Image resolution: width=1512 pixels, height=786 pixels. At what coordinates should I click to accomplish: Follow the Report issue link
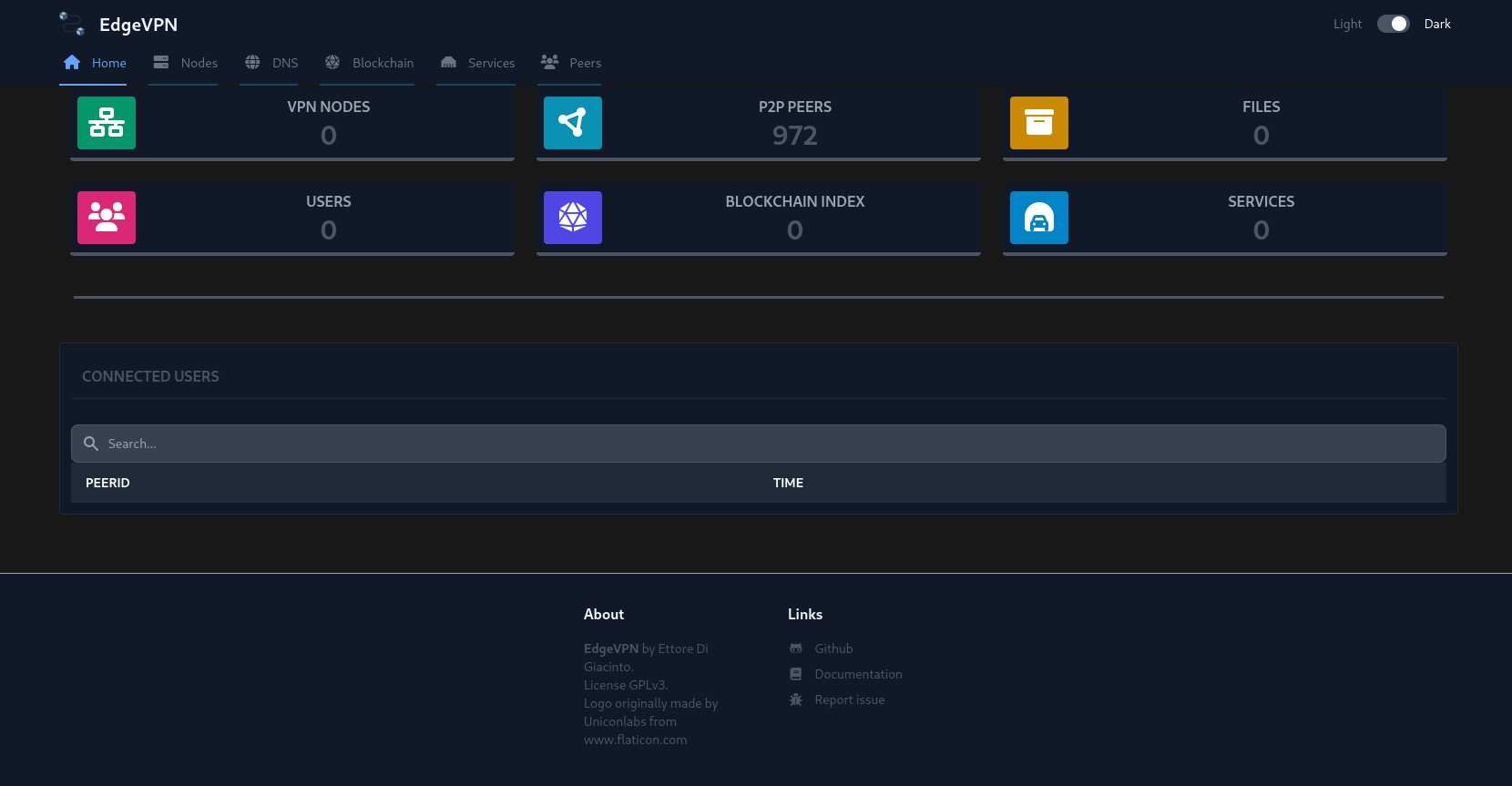point(849,699)
